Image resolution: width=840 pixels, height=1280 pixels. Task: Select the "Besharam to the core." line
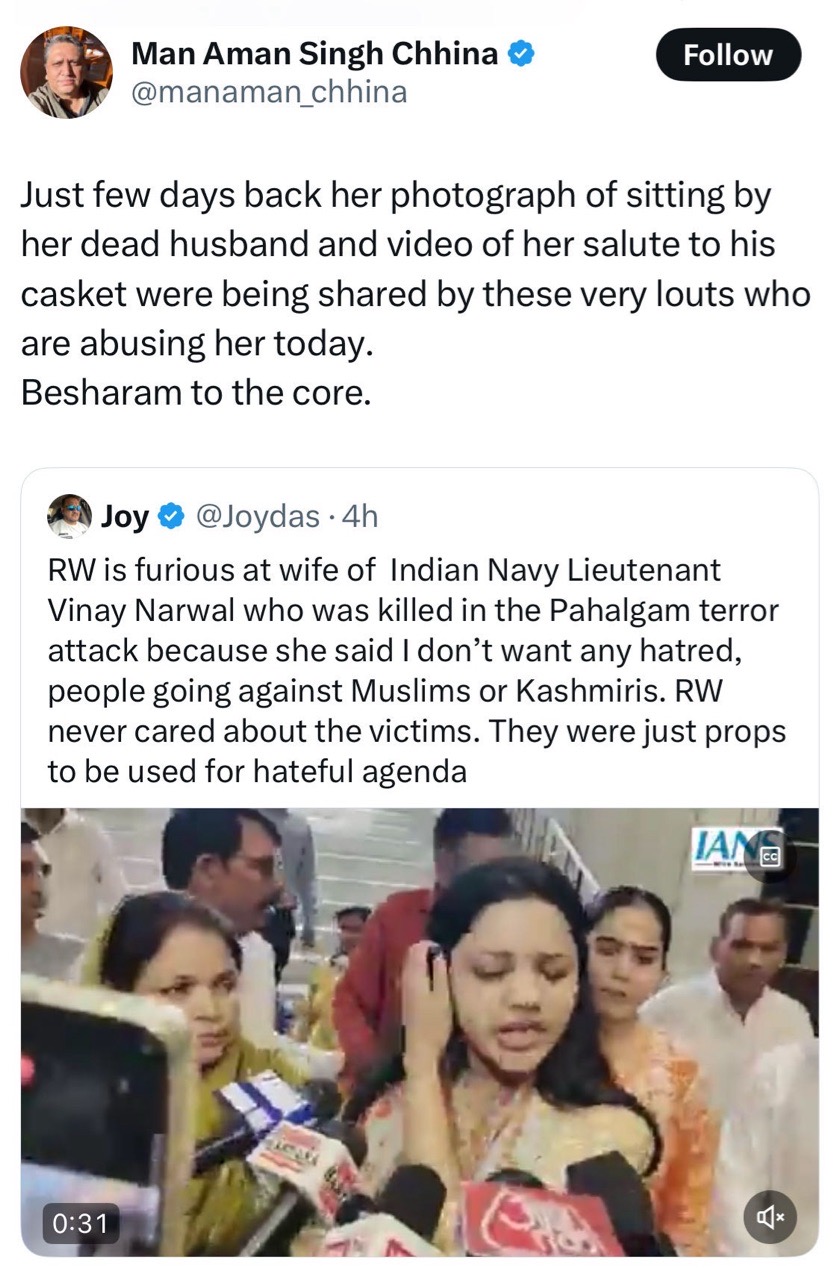tap(196, 392)
